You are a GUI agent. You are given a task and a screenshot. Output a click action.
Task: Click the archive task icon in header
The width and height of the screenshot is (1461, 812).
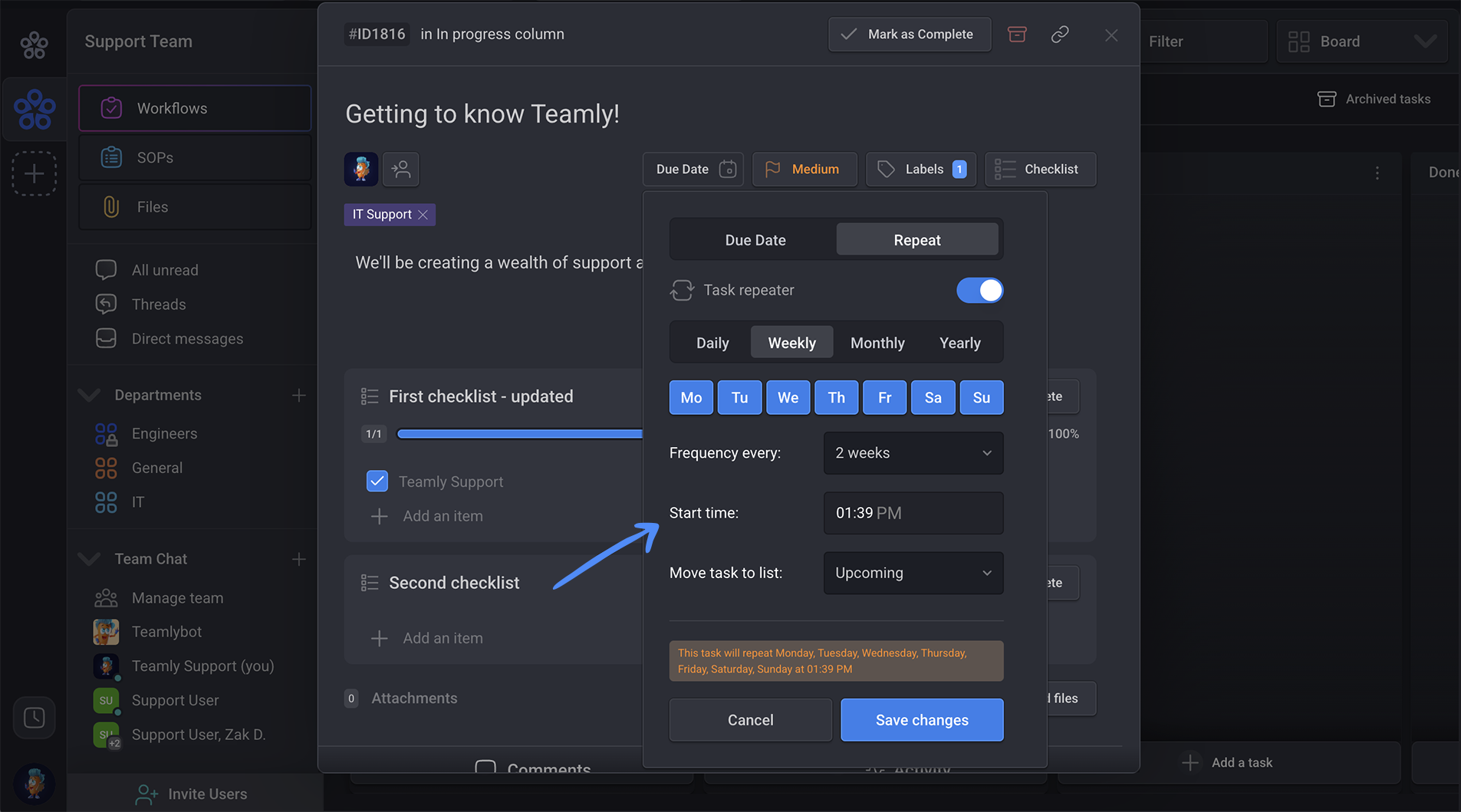1017,35
